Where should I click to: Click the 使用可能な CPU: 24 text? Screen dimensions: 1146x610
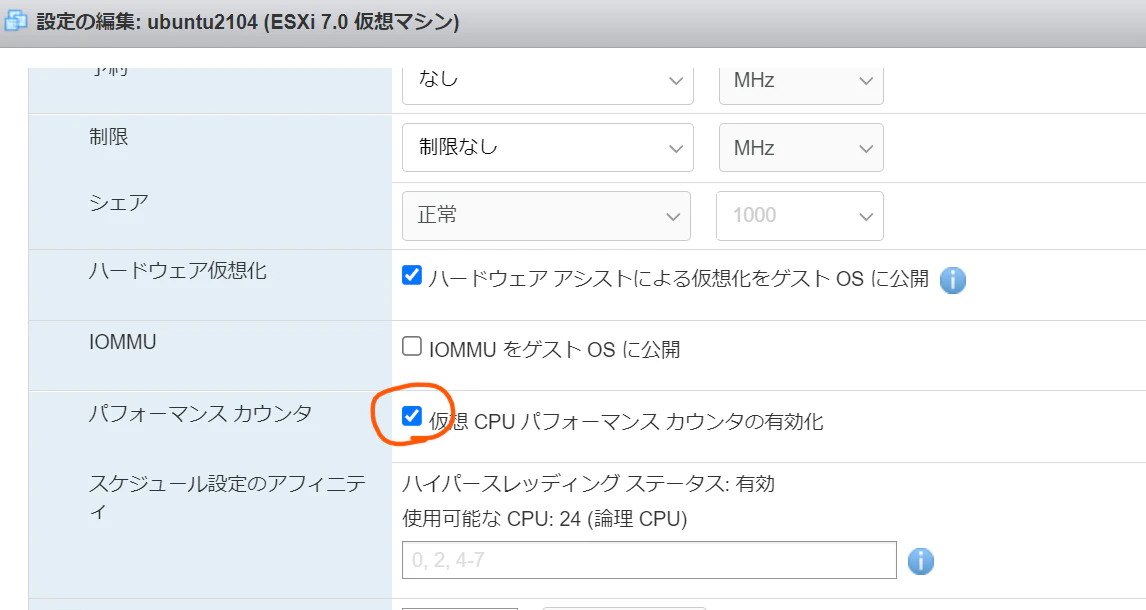[x=544, y=519]
